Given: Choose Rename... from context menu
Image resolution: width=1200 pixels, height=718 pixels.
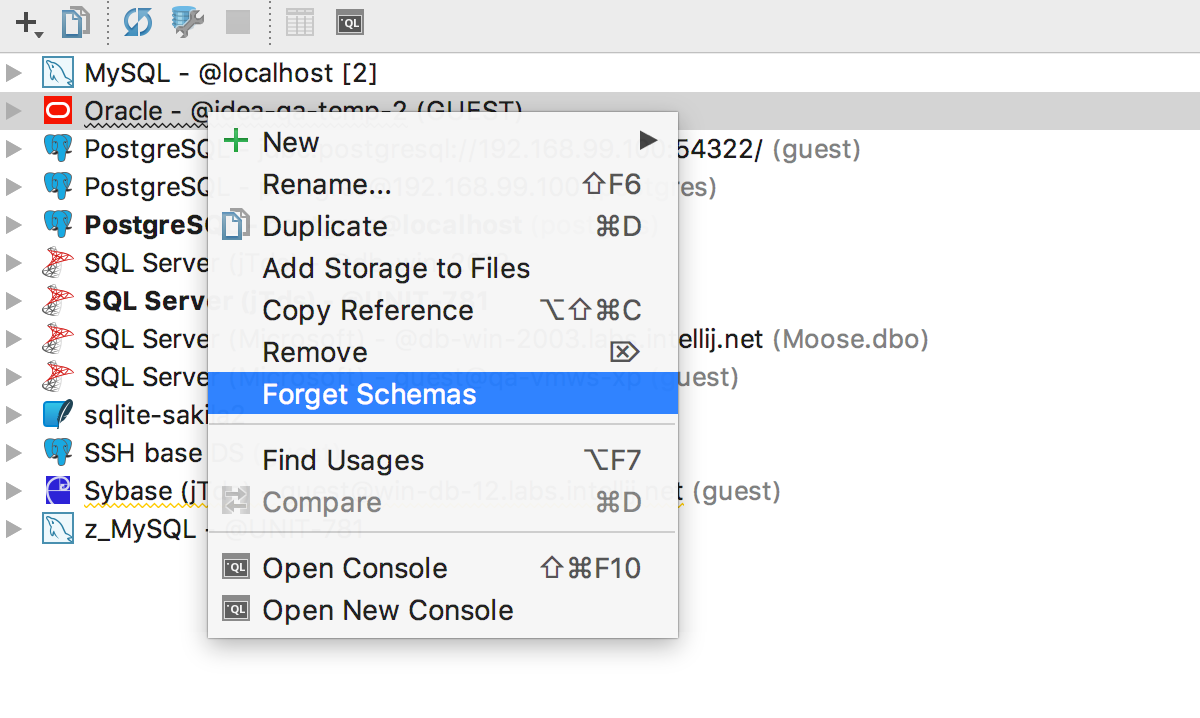Looking at the screenshot, I should (x=326, y=184).
